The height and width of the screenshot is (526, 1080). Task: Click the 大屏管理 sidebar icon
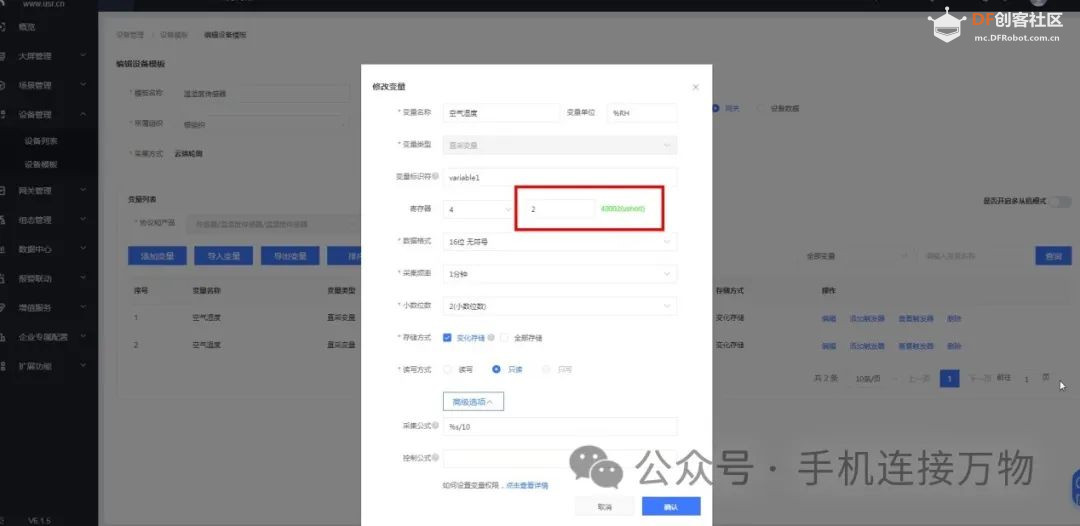3,56
